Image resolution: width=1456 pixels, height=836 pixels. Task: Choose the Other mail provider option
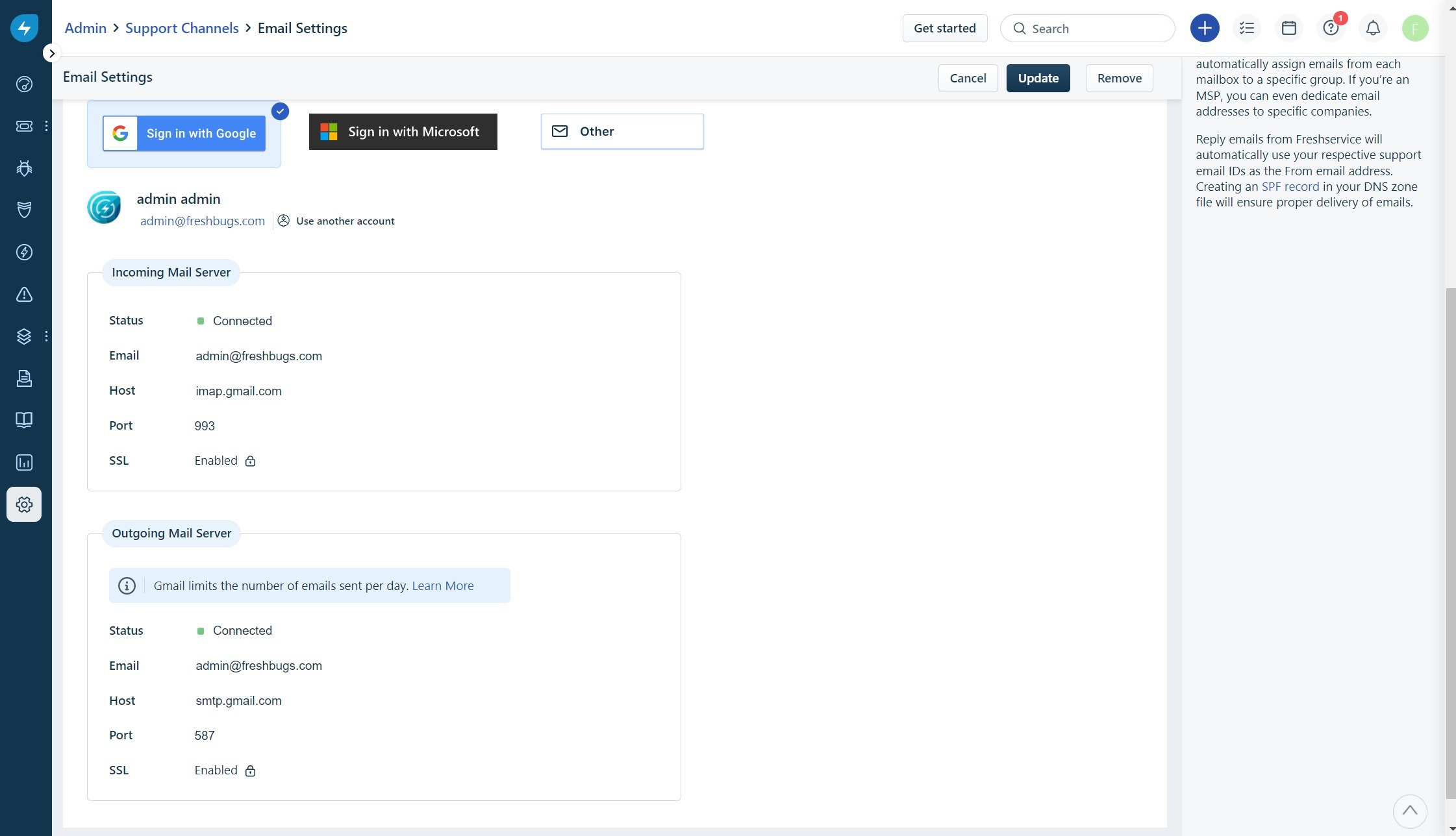point(621,131)
